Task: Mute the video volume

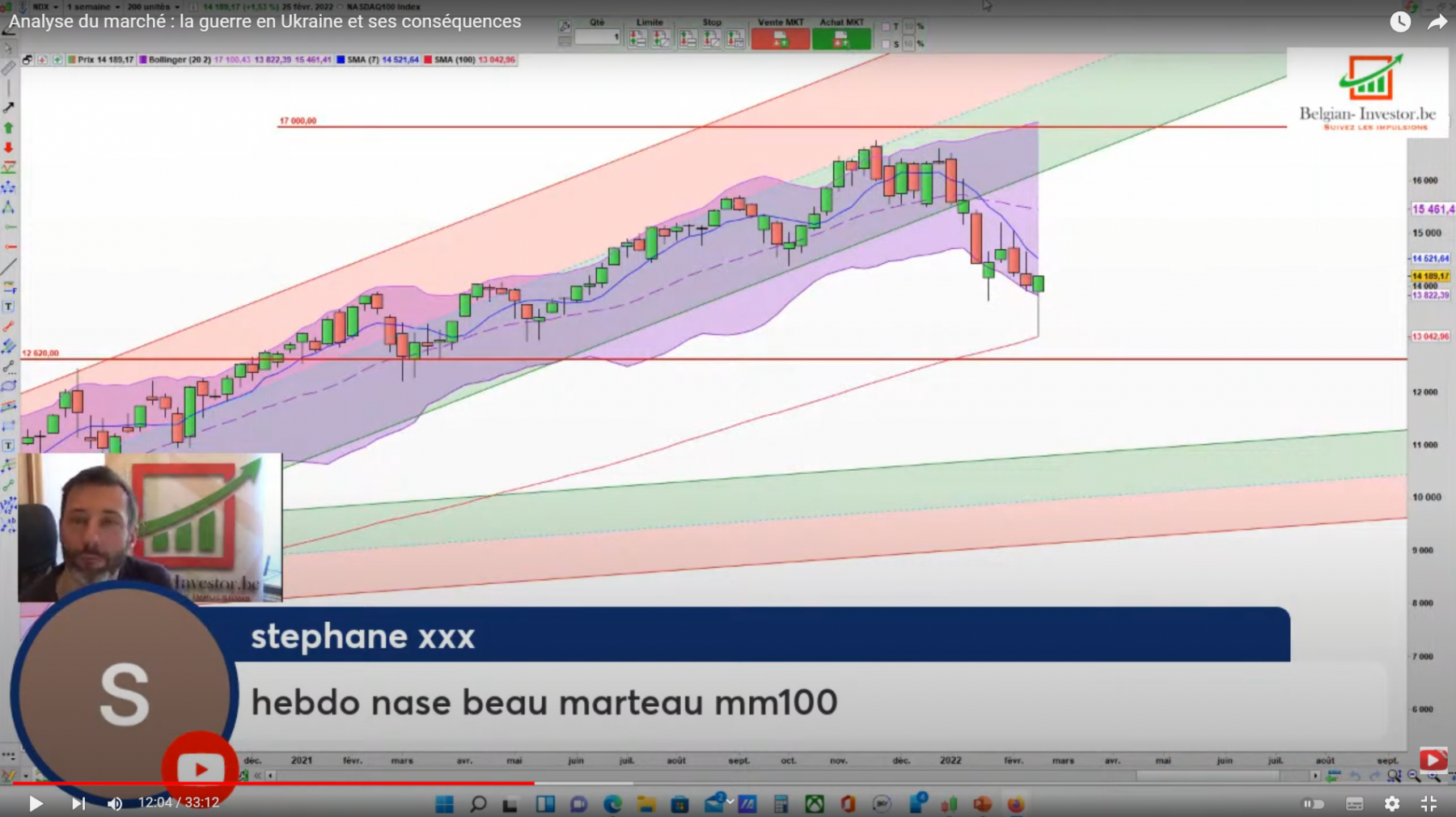Action: pyautogui.click(x=115, y=803)
